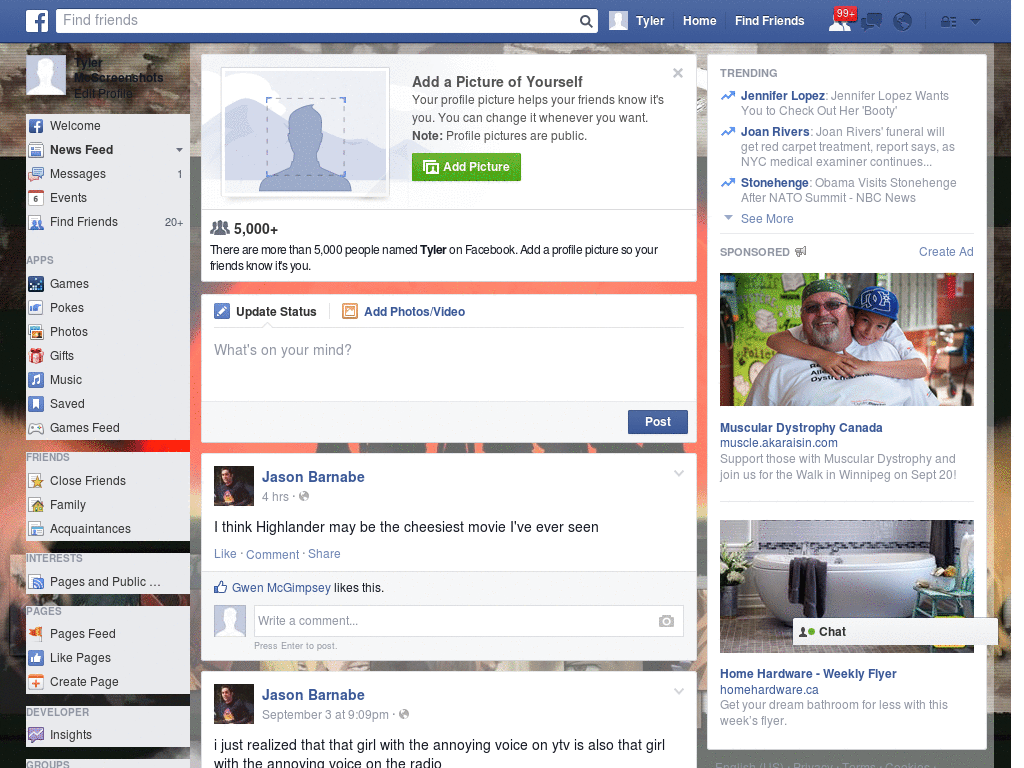The height and width of the screenshot is (768, 1024).
Task: Click Home in the top bar
Action: [x=699, y=21]
